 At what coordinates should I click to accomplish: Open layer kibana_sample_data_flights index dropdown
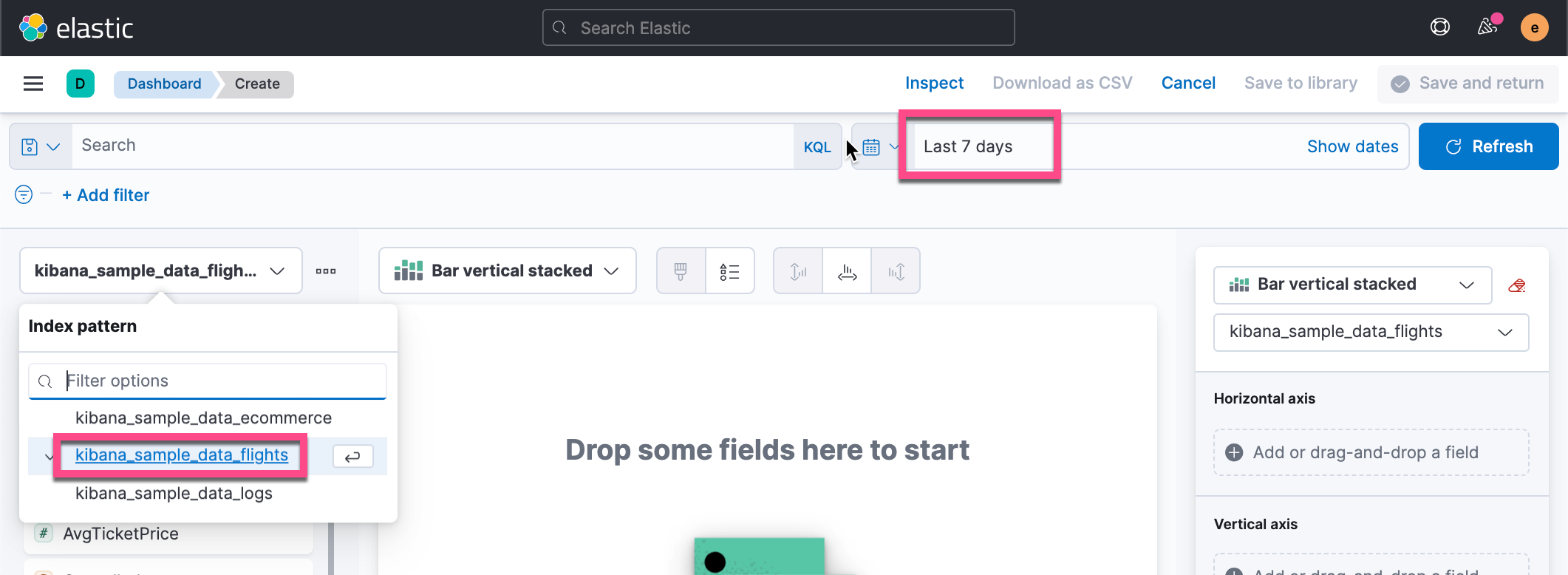pos(1371,332)
